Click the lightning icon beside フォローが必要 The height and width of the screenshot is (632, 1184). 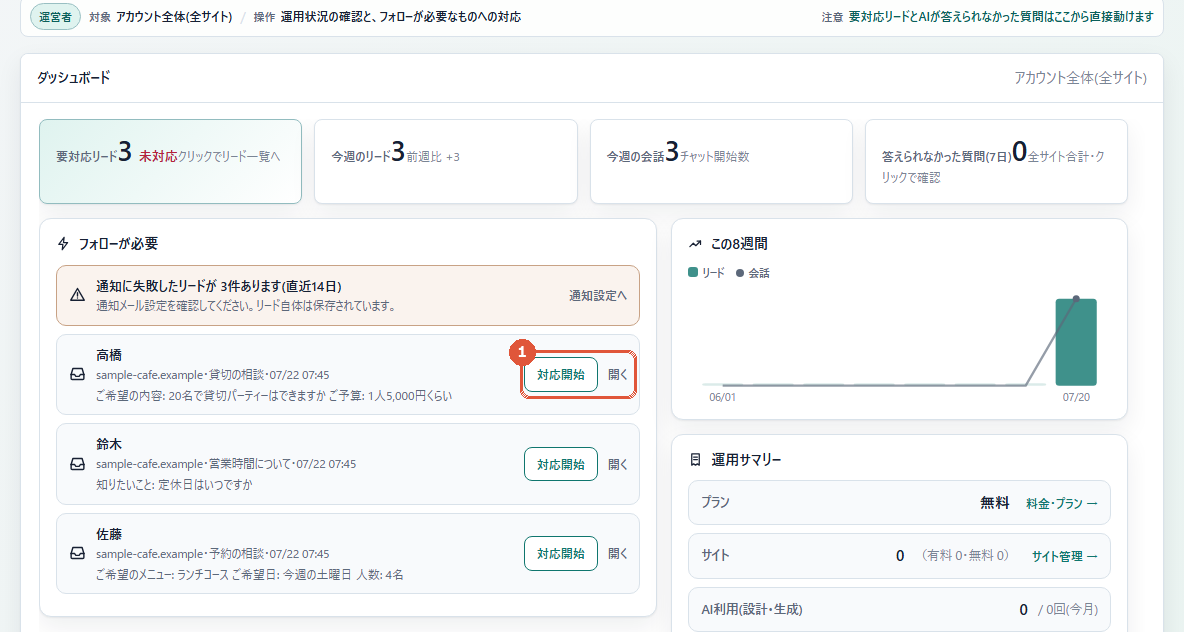[x=63, y=244]
